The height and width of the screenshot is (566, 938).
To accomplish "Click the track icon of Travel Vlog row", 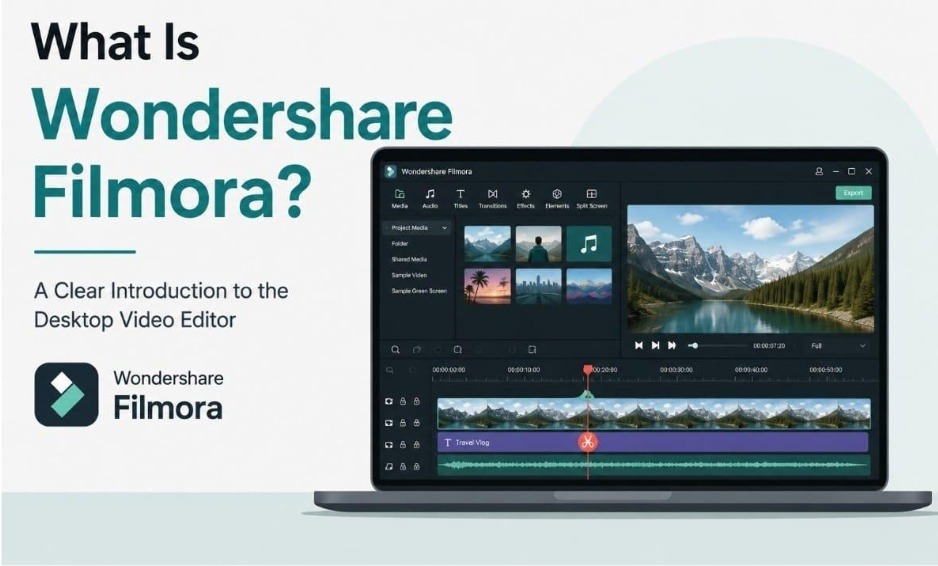I will pyautogui.click(x=389, y=445).
